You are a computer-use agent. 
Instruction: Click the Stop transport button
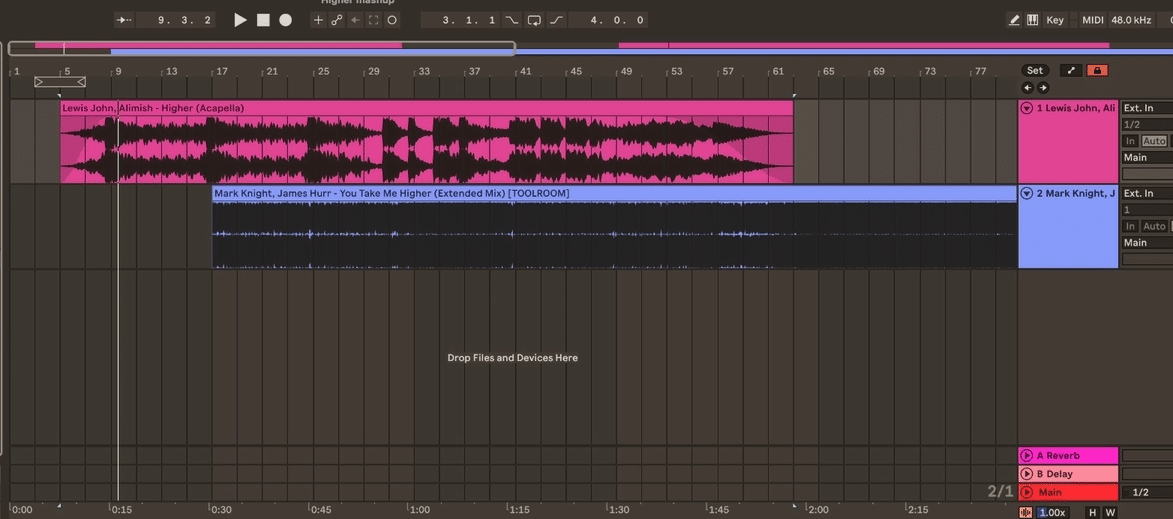coord(263,20)
